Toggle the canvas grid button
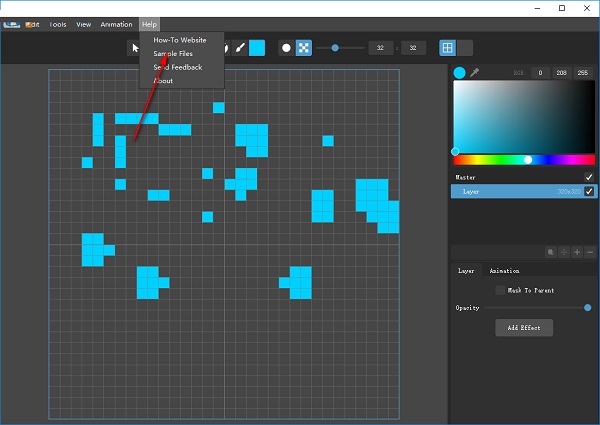 pos(448,47)
